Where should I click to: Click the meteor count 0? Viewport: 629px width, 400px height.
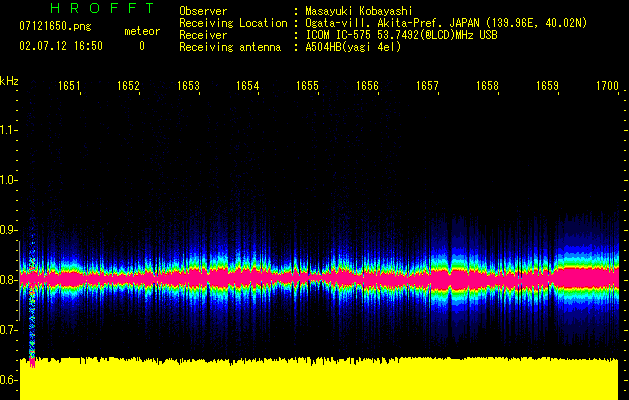tap(142, 46)
